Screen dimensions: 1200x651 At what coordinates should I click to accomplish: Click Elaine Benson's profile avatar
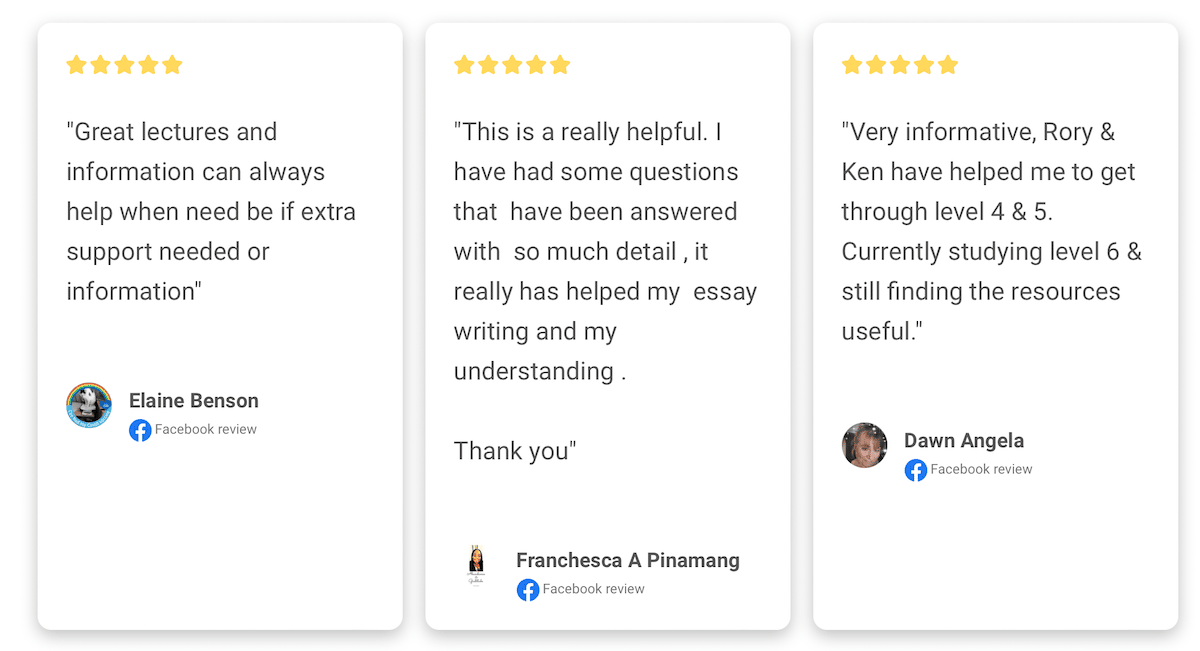tap(89, 405)
